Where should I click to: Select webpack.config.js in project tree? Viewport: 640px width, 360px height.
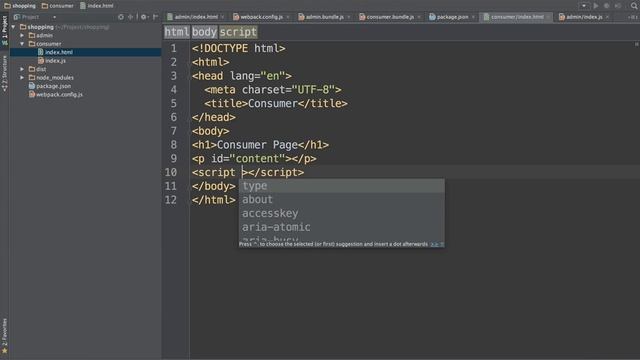56,94
